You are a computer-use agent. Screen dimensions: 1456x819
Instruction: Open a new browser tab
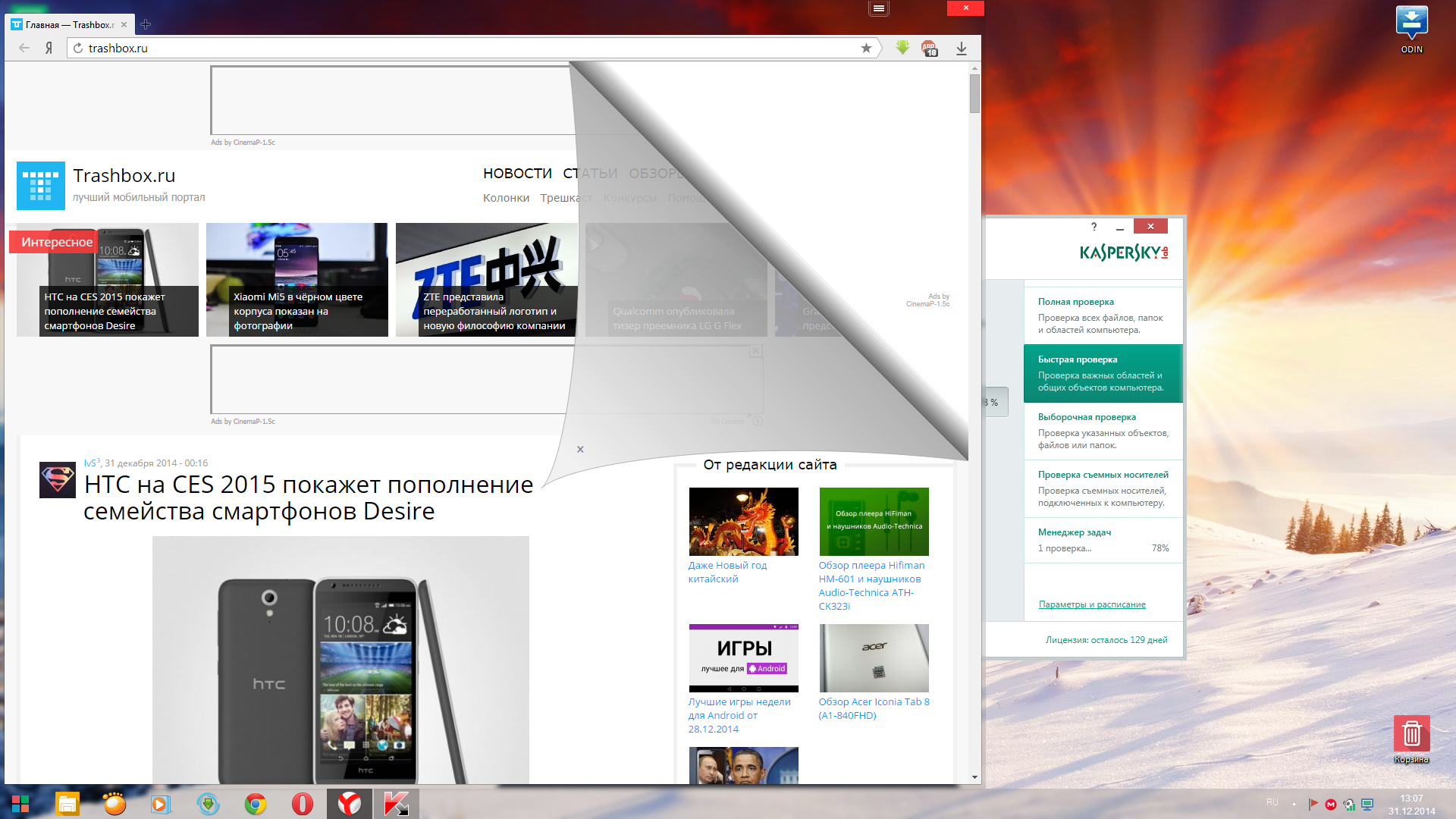point(146,25)
